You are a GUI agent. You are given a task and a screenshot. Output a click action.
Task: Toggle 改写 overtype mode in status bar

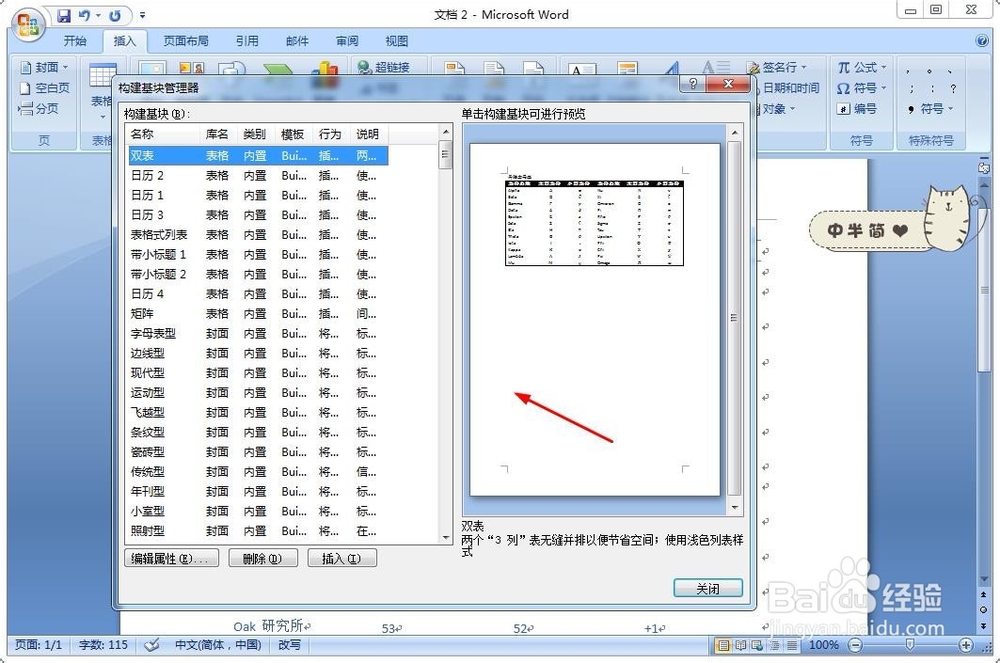(290, 645)
